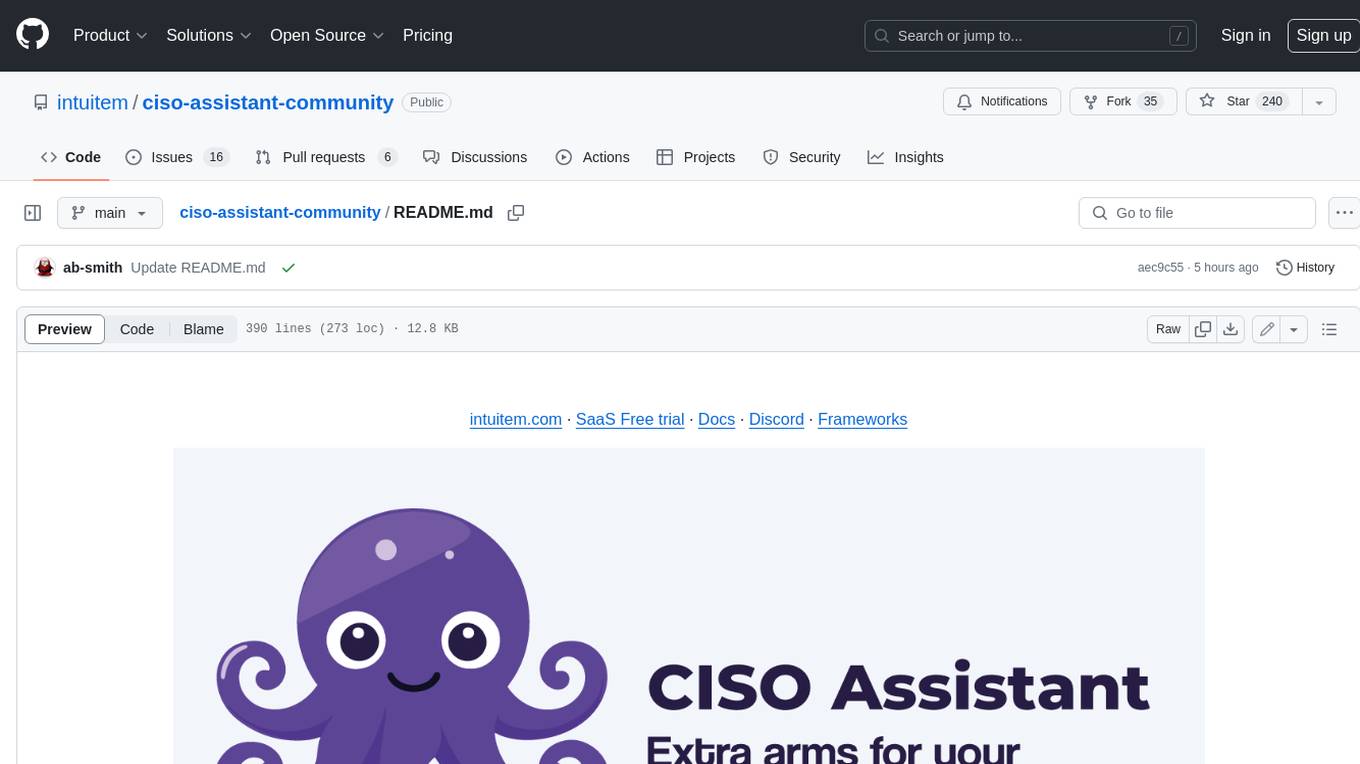Open ab-smith author profile

[x=93, y=267]
